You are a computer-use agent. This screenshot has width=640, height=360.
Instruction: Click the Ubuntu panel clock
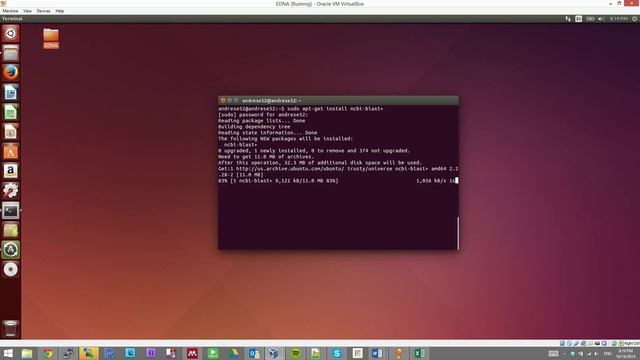pos(619,19)
